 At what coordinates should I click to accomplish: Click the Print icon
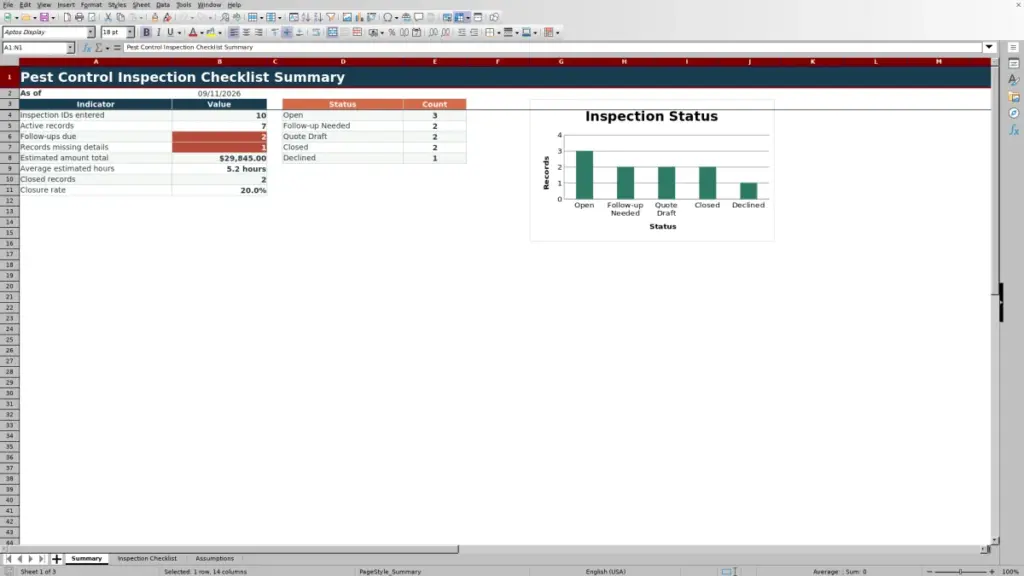(x=79, y=17)
